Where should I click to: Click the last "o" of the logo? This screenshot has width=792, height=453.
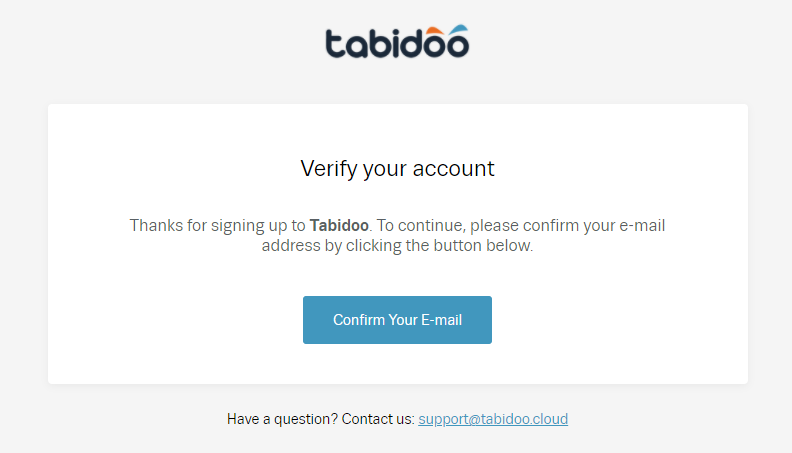(x=458, y=46)
